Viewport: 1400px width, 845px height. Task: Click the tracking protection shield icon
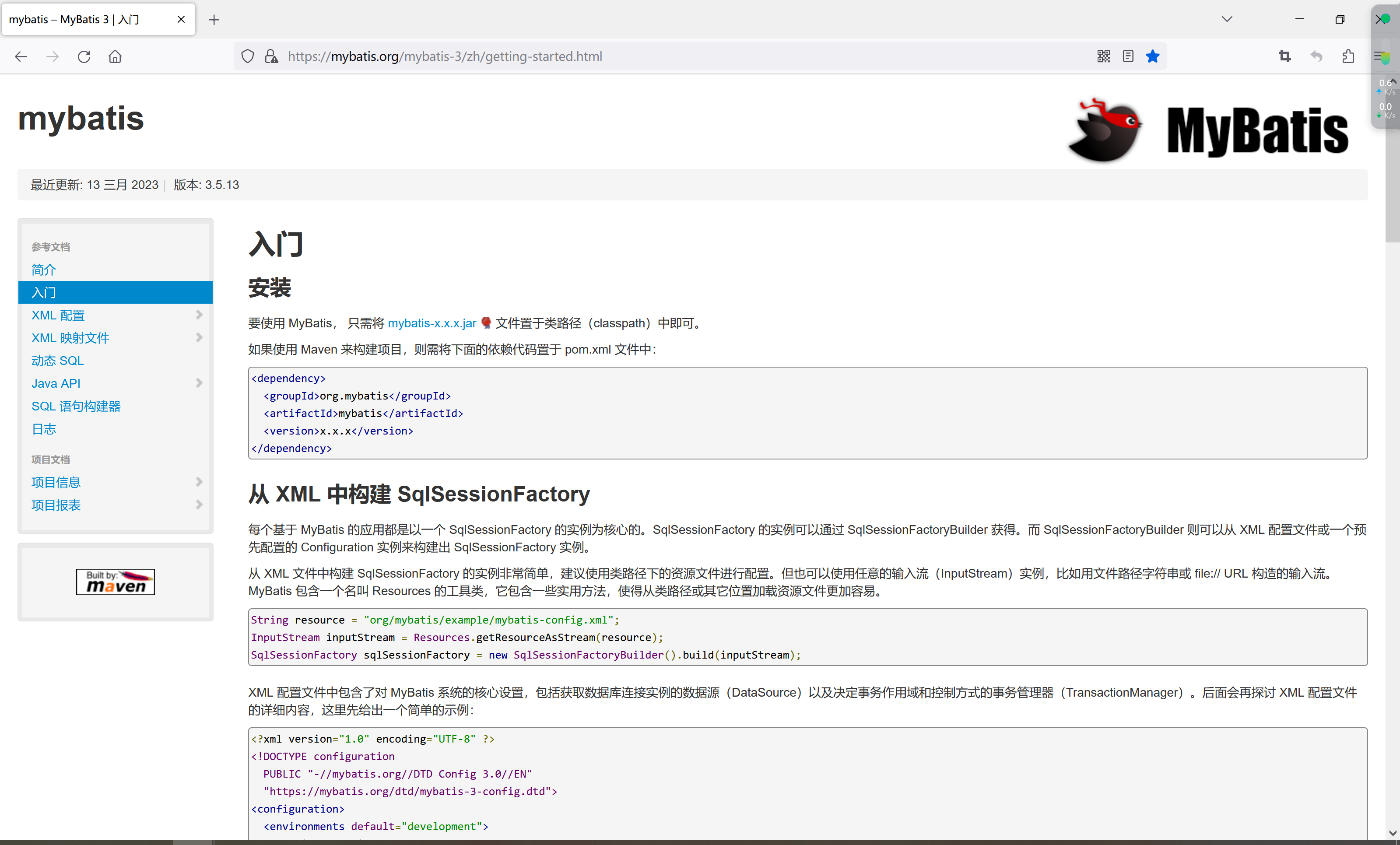click(248, 56)
